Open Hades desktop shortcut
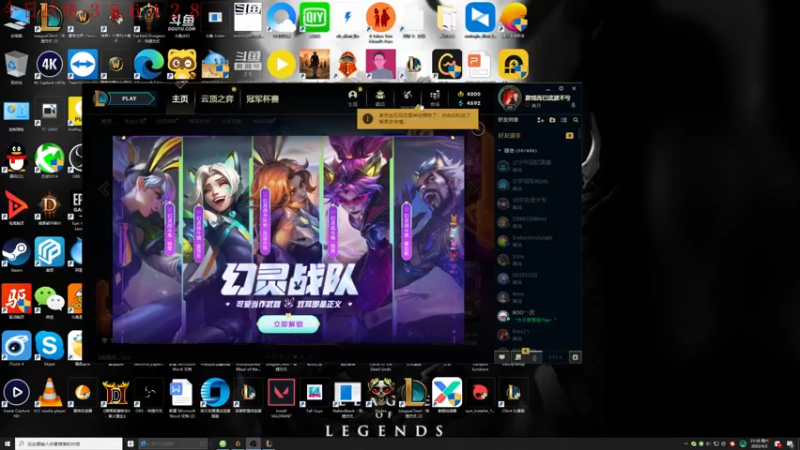The height and width of the screenshot is (450, 800). pyautogui.click(x=381, y=395)
